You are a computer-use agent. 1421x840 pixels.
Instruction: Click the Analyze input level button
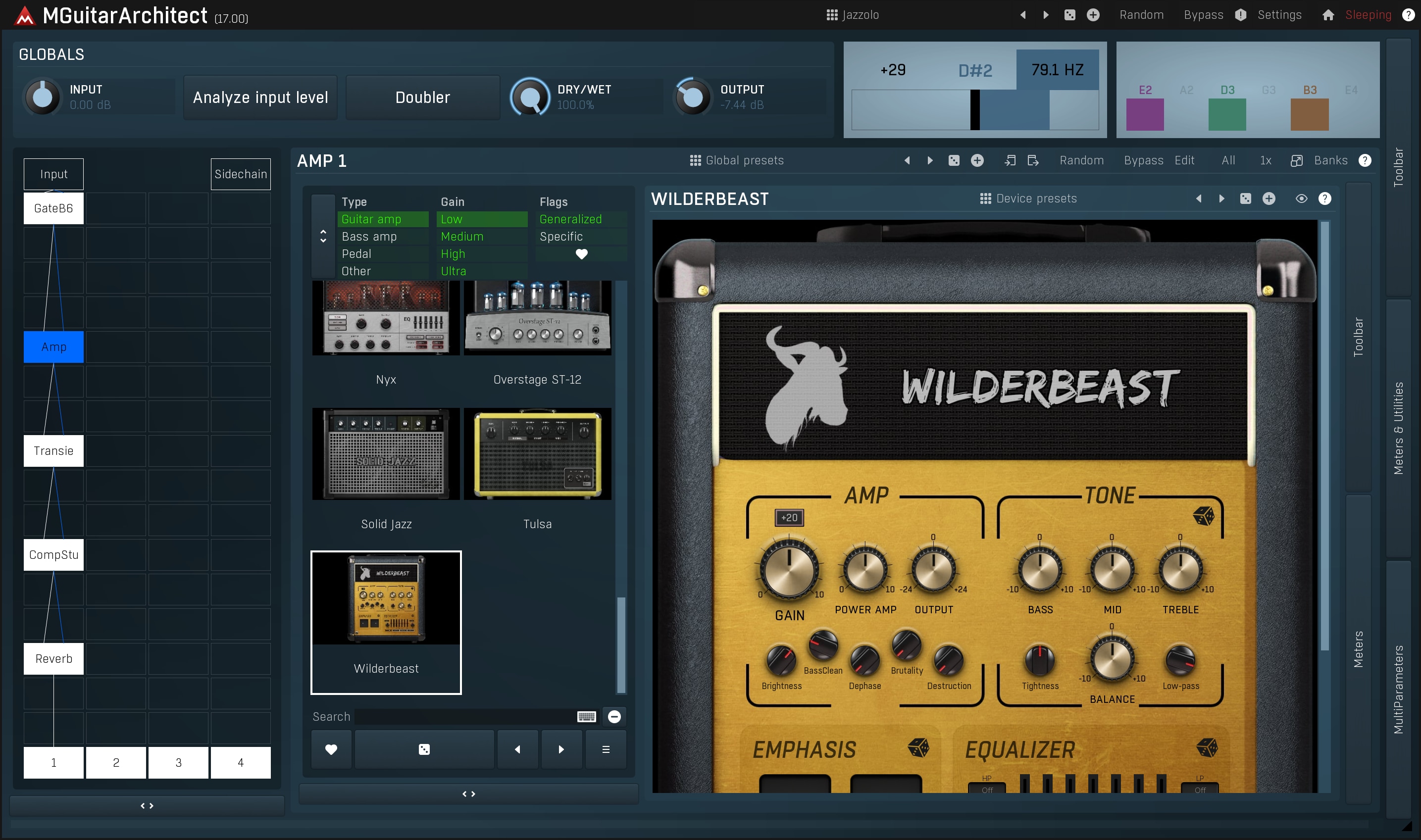click(260, 98)
